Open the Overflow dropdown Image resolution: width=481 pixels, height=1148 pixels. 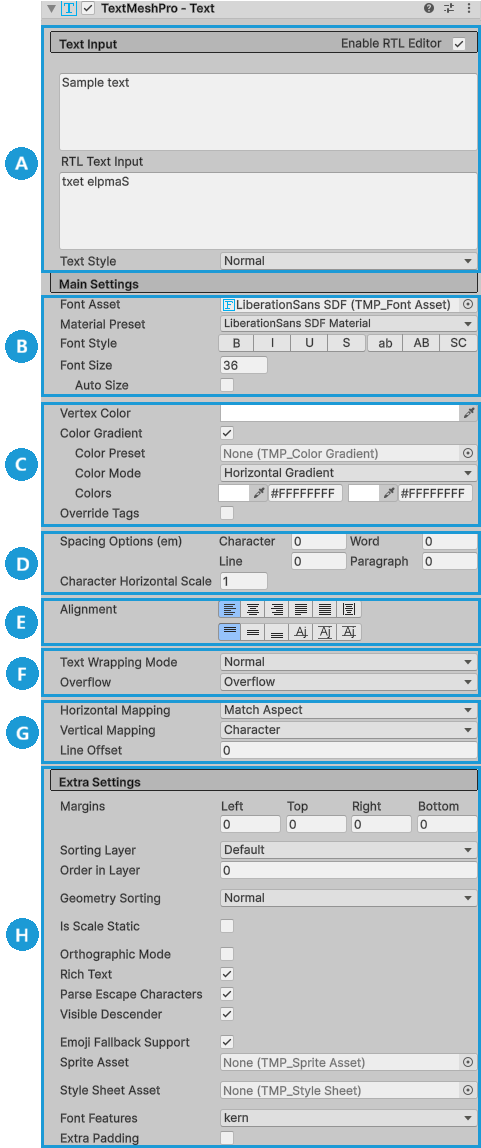348,682
